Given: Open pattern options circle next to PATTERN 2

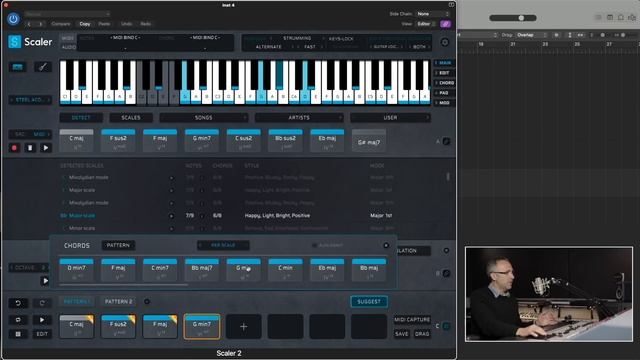Looking at the screenshot, I should coord(147,302).
